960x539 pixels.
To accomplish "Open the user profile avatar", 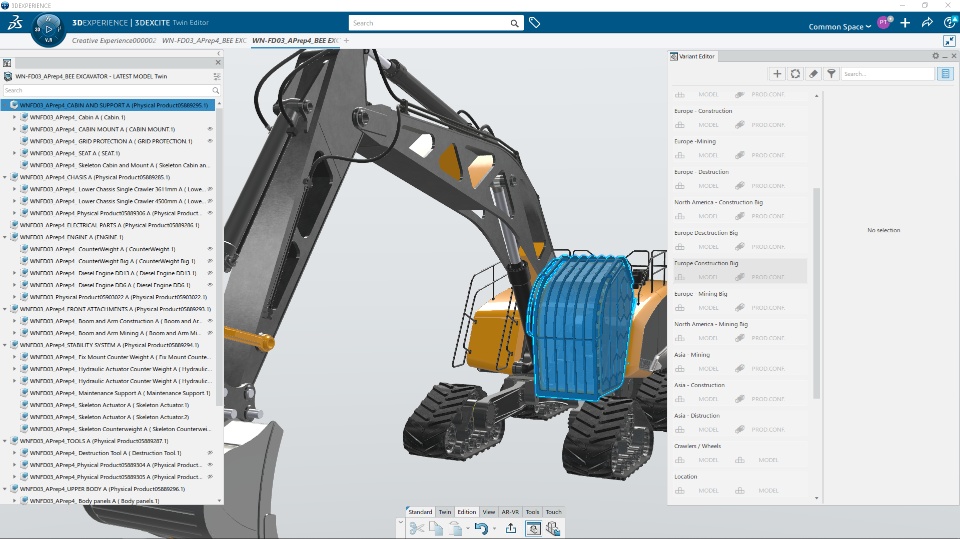I will tap(883, 23).
